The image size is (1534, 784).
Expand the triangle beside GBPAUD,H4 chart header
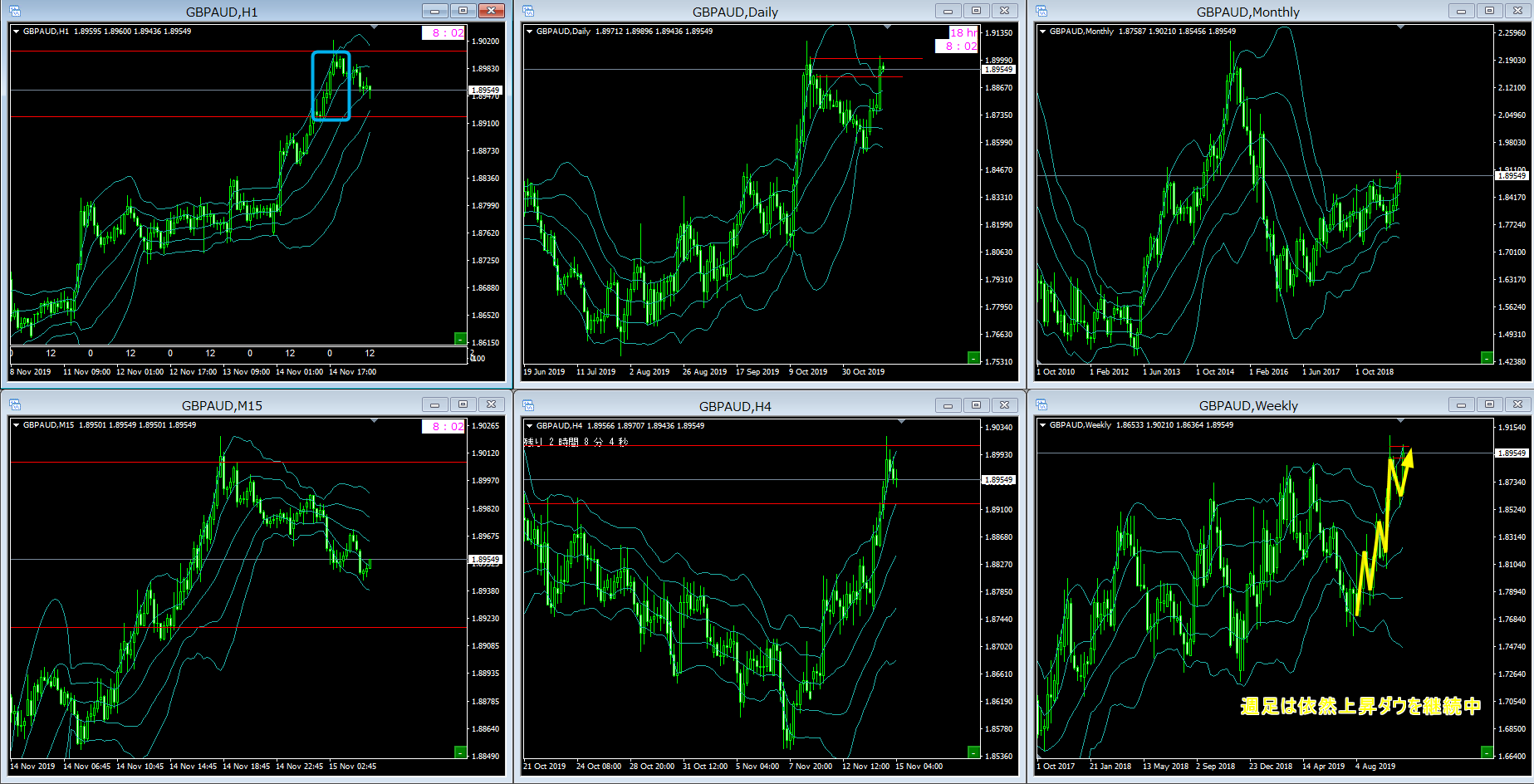point(529,426)
